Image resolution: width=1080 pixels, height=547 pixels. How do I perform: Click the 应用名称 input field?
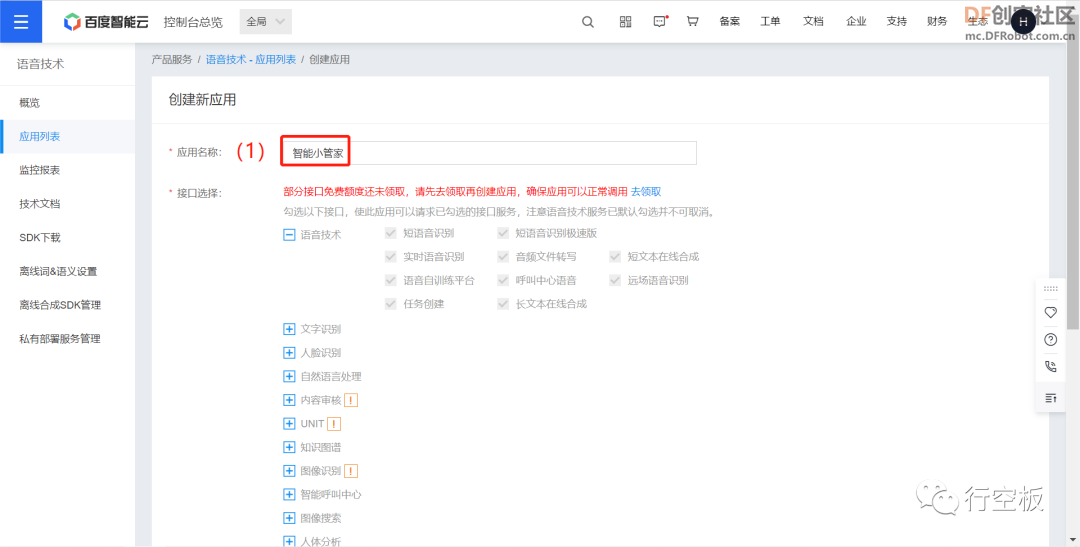(489, 153)
